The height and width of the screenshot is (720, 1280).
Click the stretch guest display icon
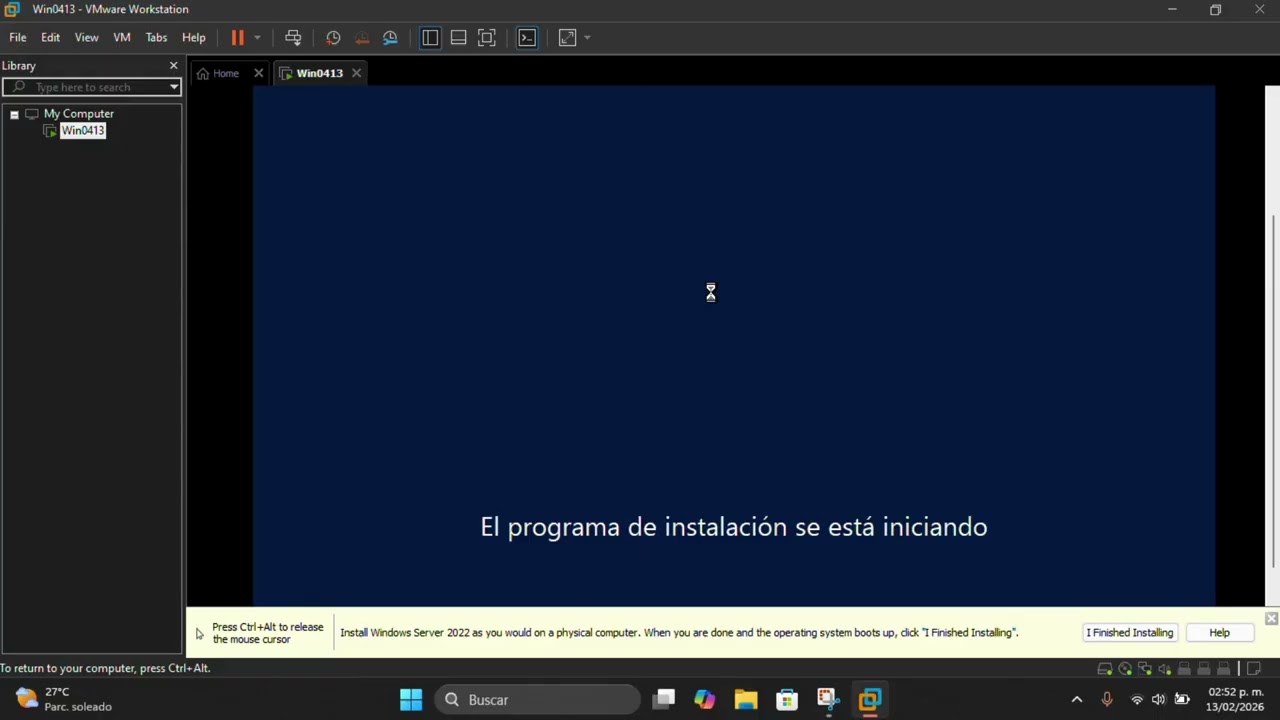(x=567, y=38)
